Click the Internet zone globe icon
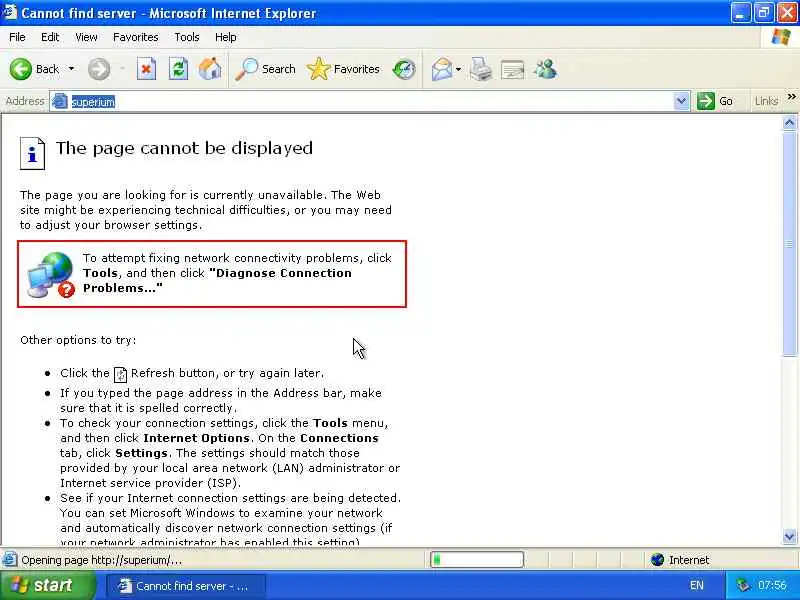 [x=658, y=560]
